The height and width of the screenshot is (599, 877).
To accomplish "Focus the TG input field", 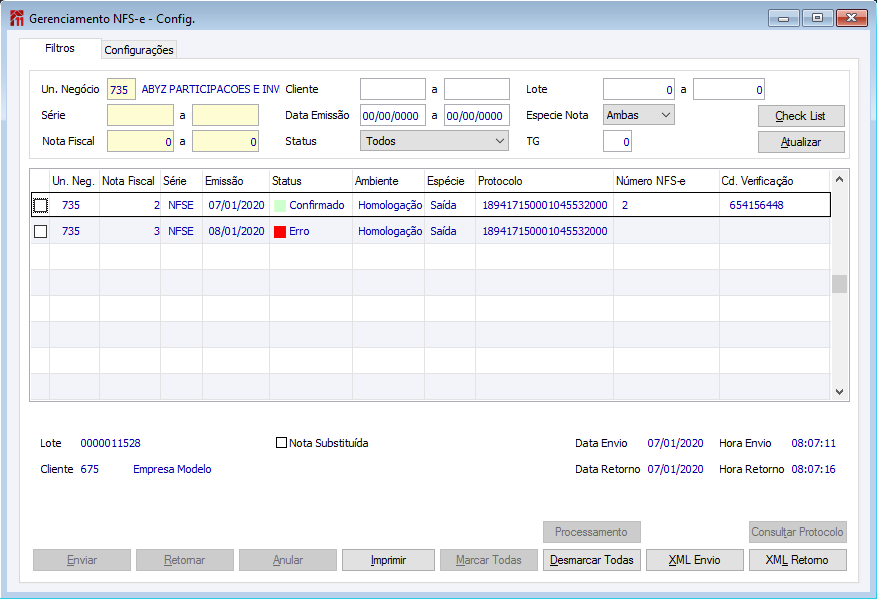I will point(617,142).
